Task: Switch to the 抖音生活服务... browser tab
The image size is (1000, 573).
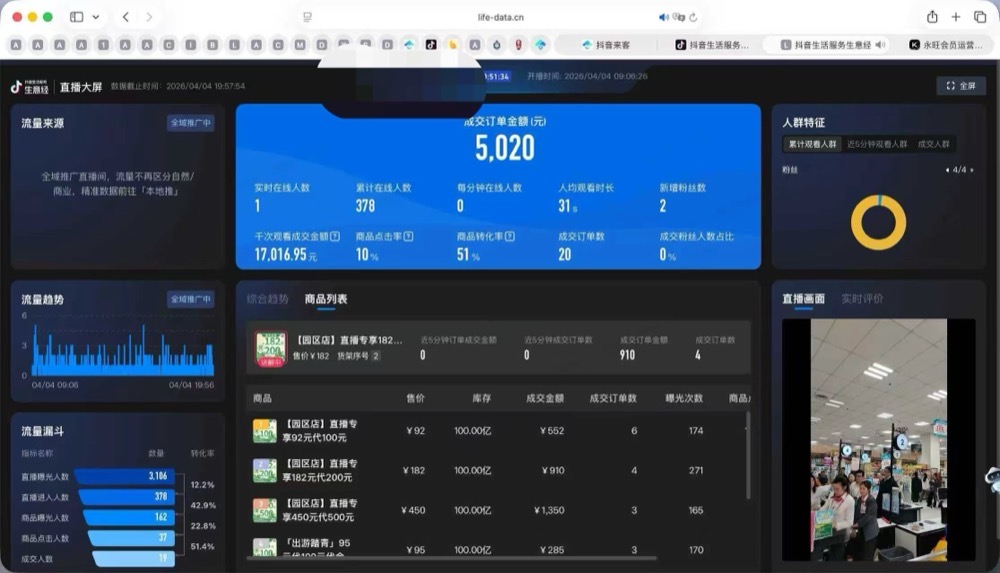Action: point(712,45)
